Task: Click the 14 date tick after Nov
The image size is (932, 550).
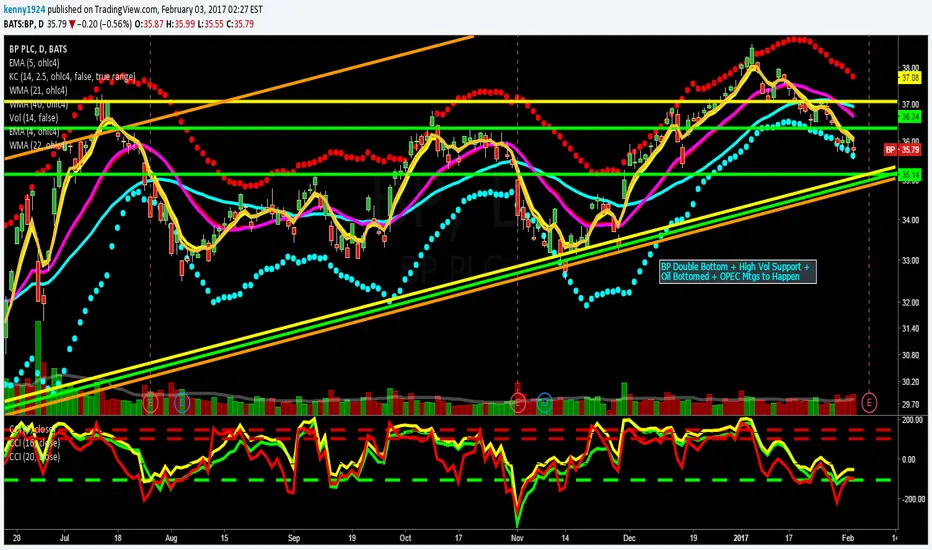Action: pyautogui.click(x=565, y=538)
